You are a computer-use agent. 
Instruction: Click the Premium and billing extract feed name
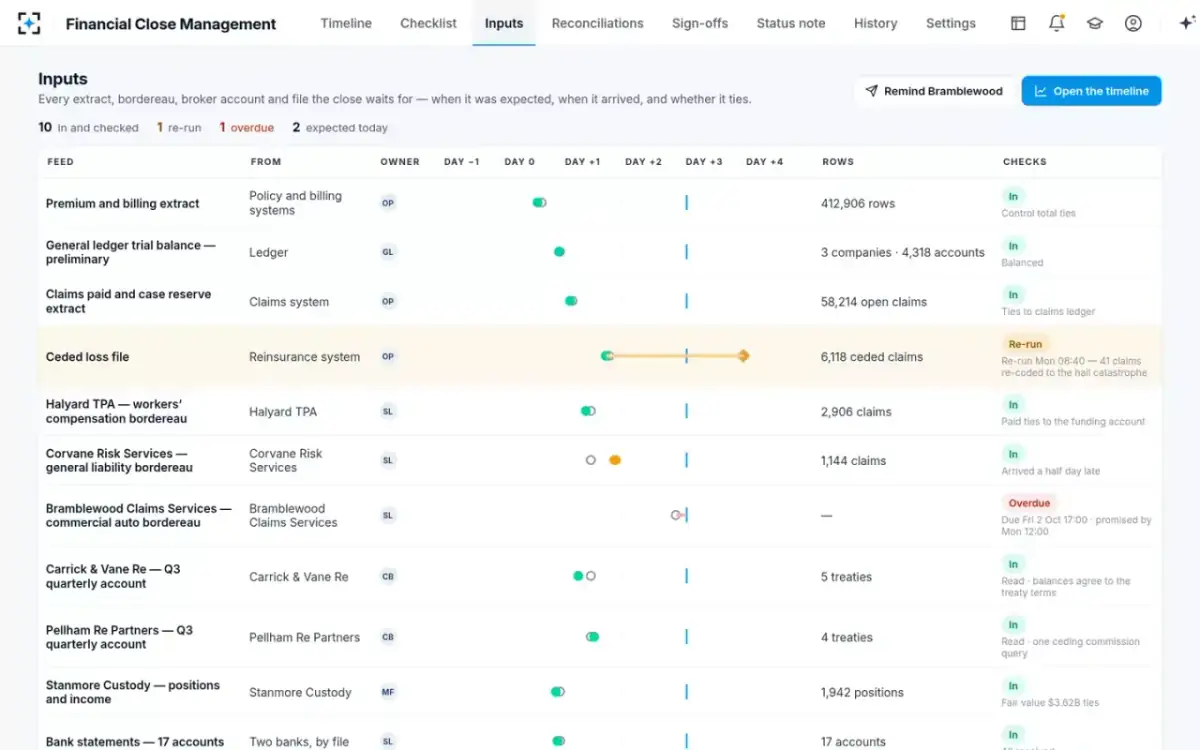coord(123,203)
